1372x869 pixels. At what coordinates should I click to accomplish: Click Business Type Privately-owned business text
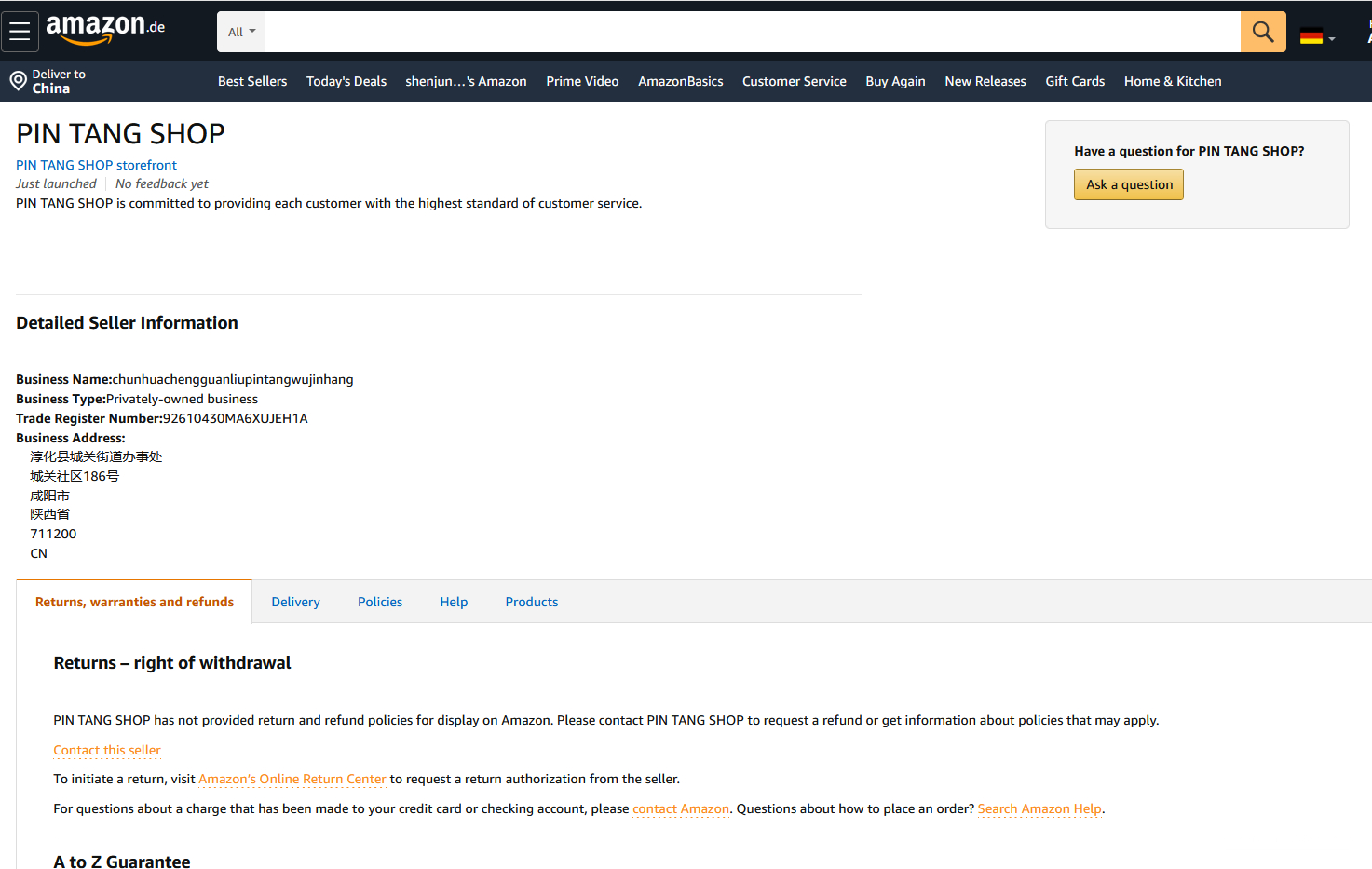pyautogui.click(x=137, y=399)
